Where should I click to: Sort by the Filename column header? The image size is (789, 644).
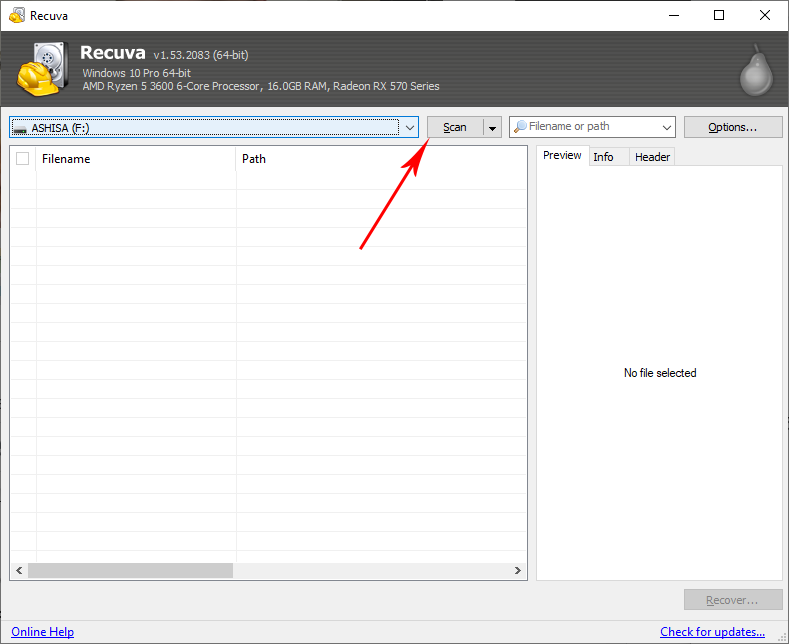[135, 159]
